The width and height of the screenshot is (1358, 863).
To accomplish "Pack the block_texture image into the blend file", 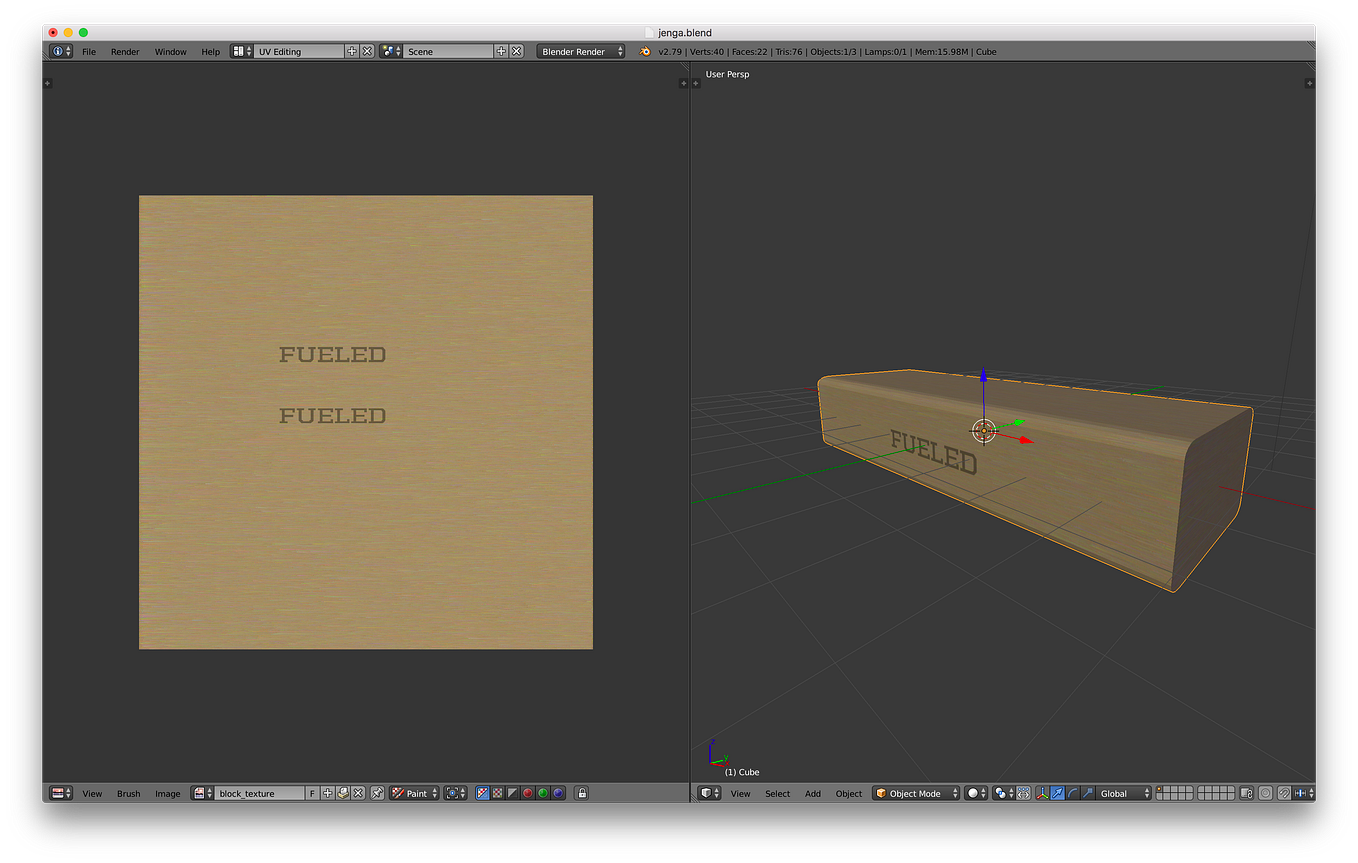I will (x=343, y=793).
